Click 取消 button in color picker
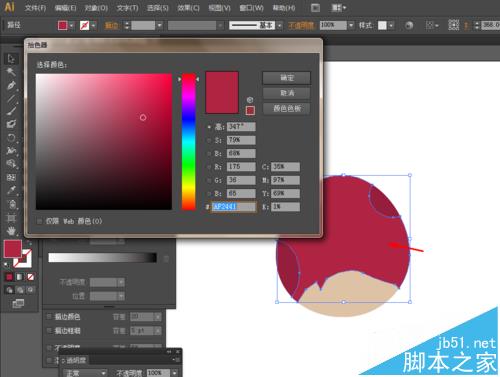Screen dimensions: 500x377 coord(287,93)
